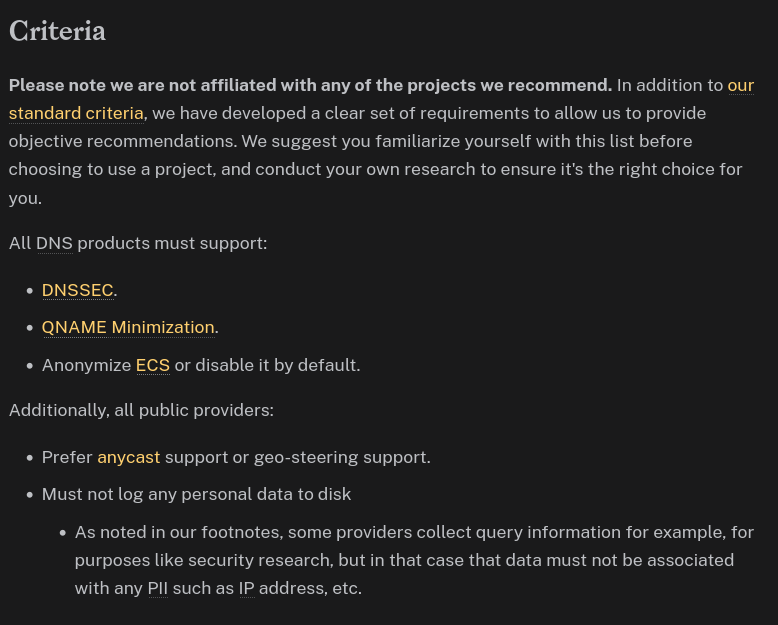Click 'As noted in our footnotes' text
The height and width of the screenshot is (625, 778).
182,532
